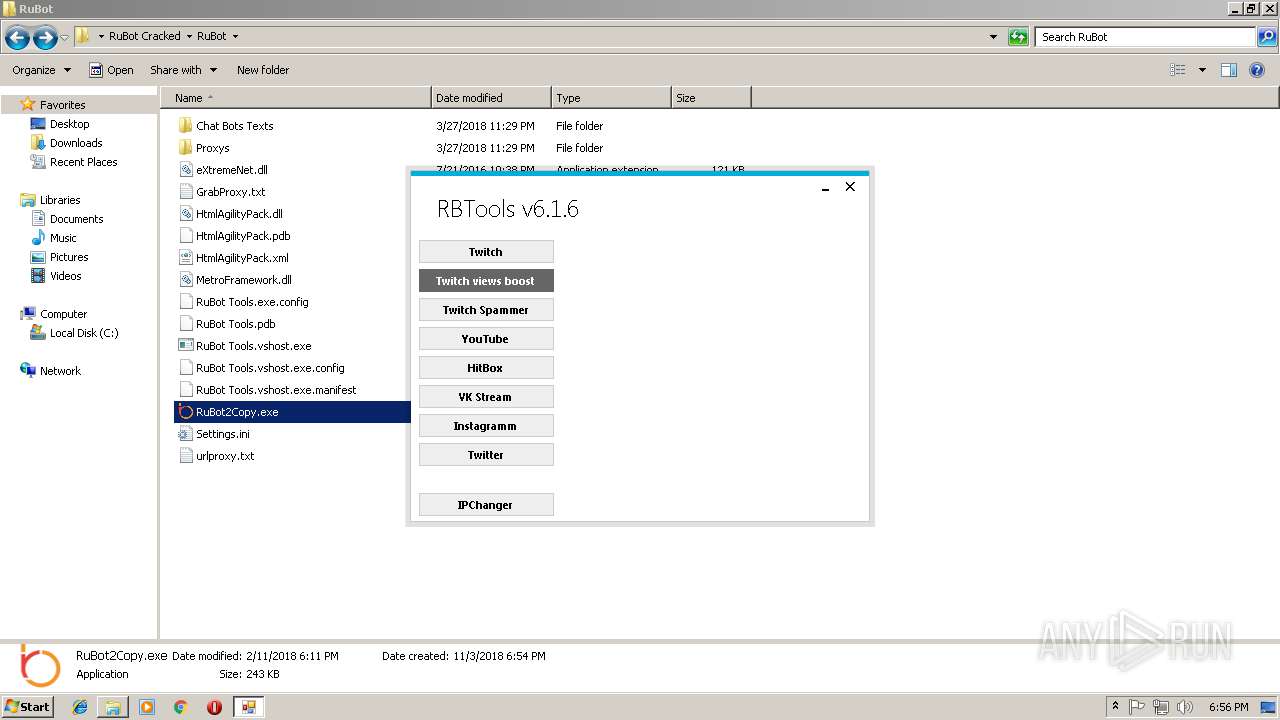Image resolution: width=1280 pixels, height=720 pixels.
Task: Click the Search RuBot field
Action: click(x=1144, y=37)
